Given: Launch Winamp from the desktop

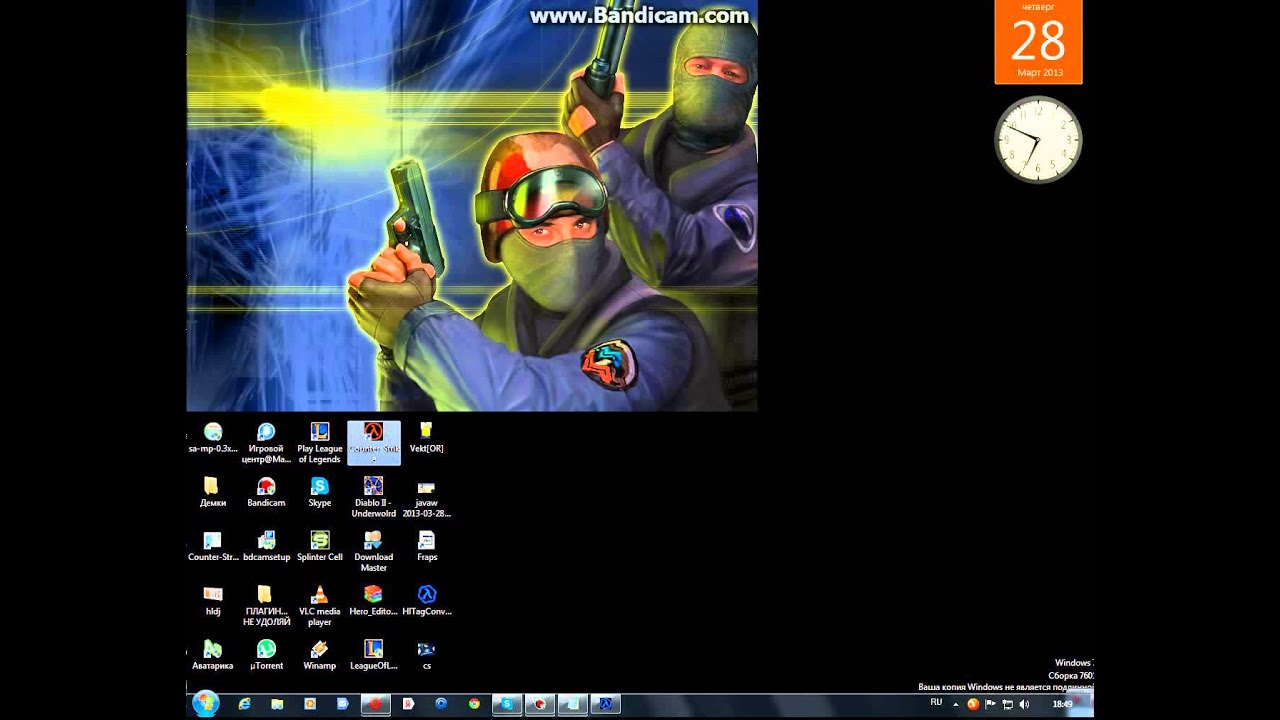Looking at the screenshot, I should [x=320, y=654].
